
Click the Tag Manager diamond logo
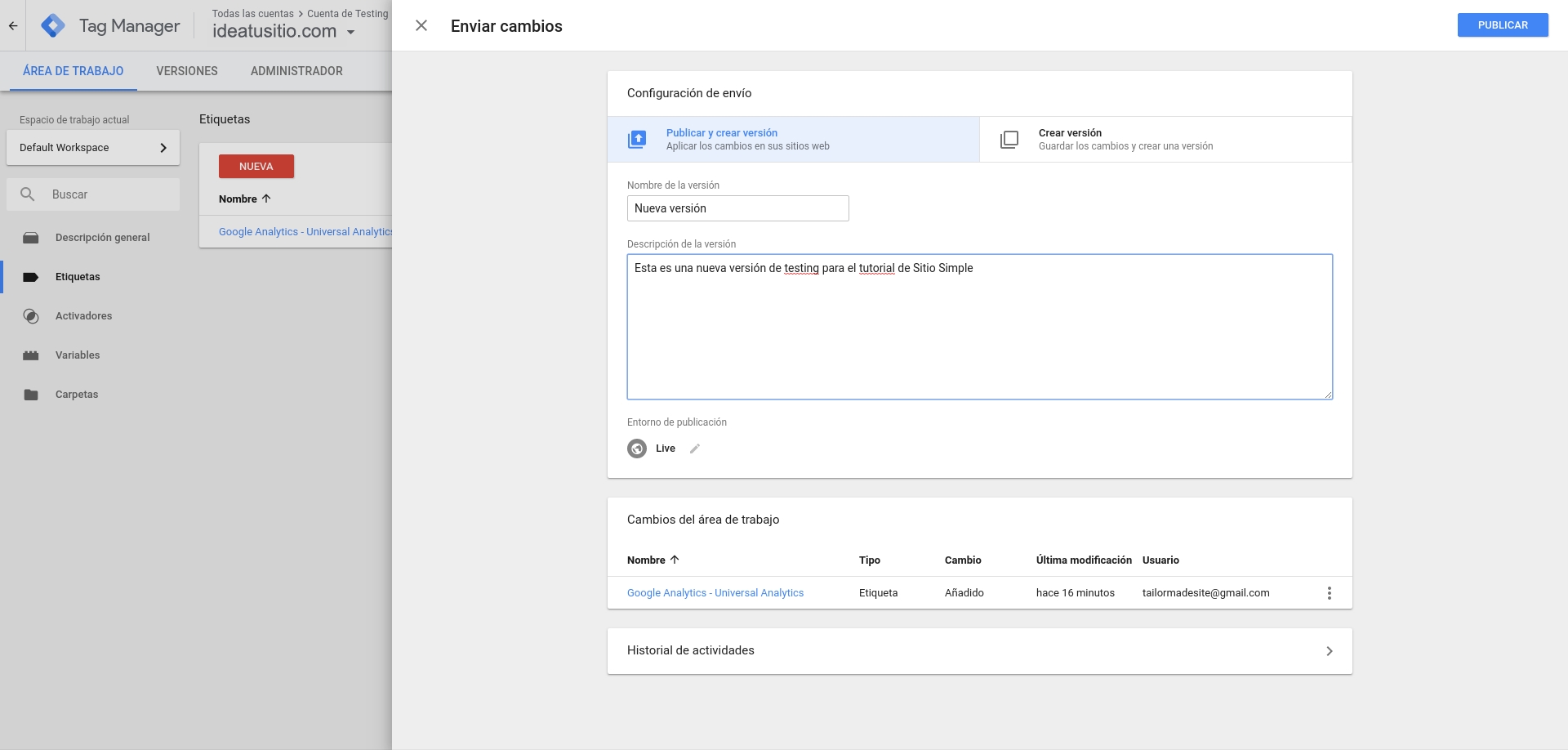53,25
